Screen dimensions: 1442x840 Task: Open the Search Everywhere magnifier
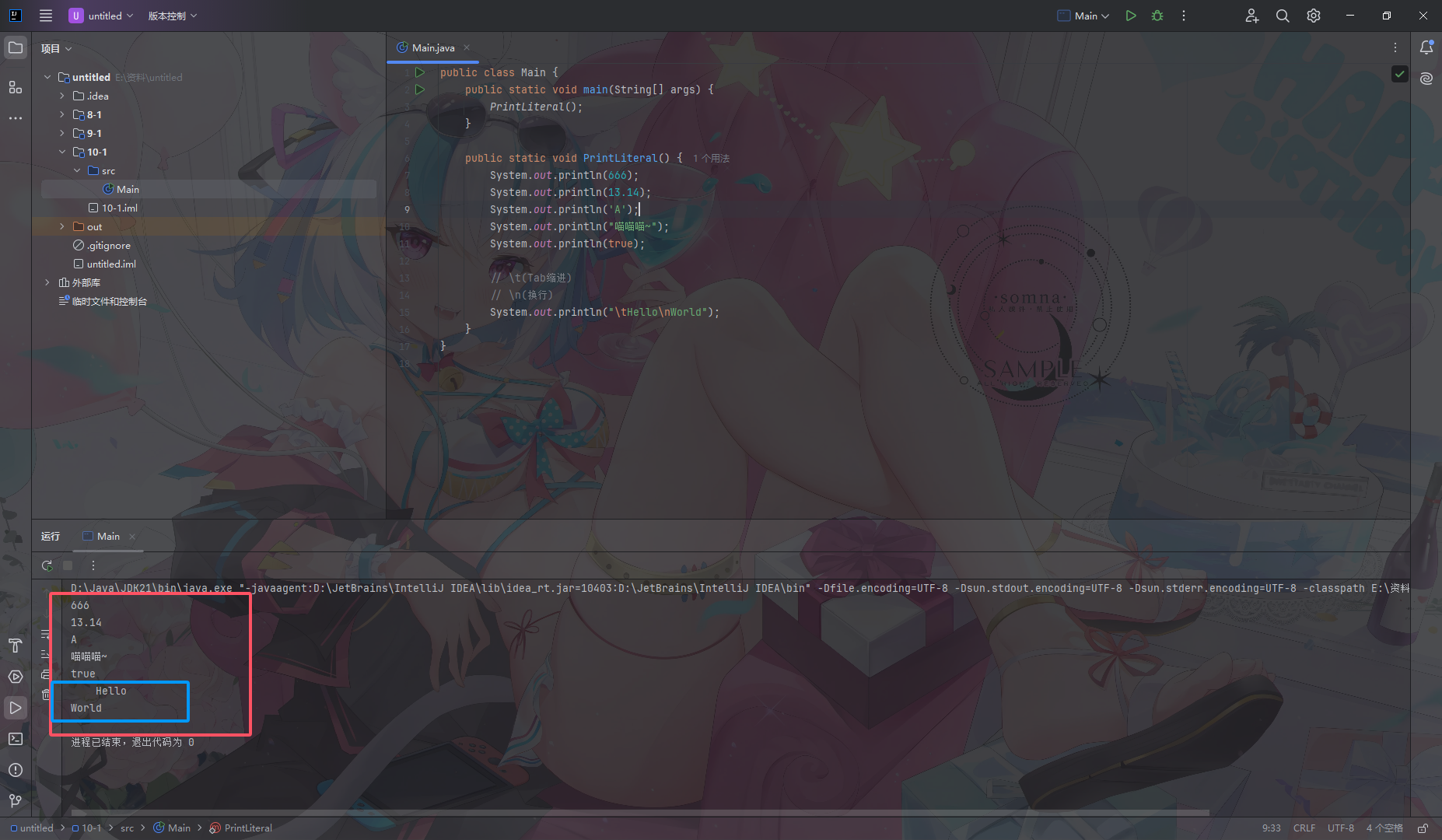(x=1283, y=16)
